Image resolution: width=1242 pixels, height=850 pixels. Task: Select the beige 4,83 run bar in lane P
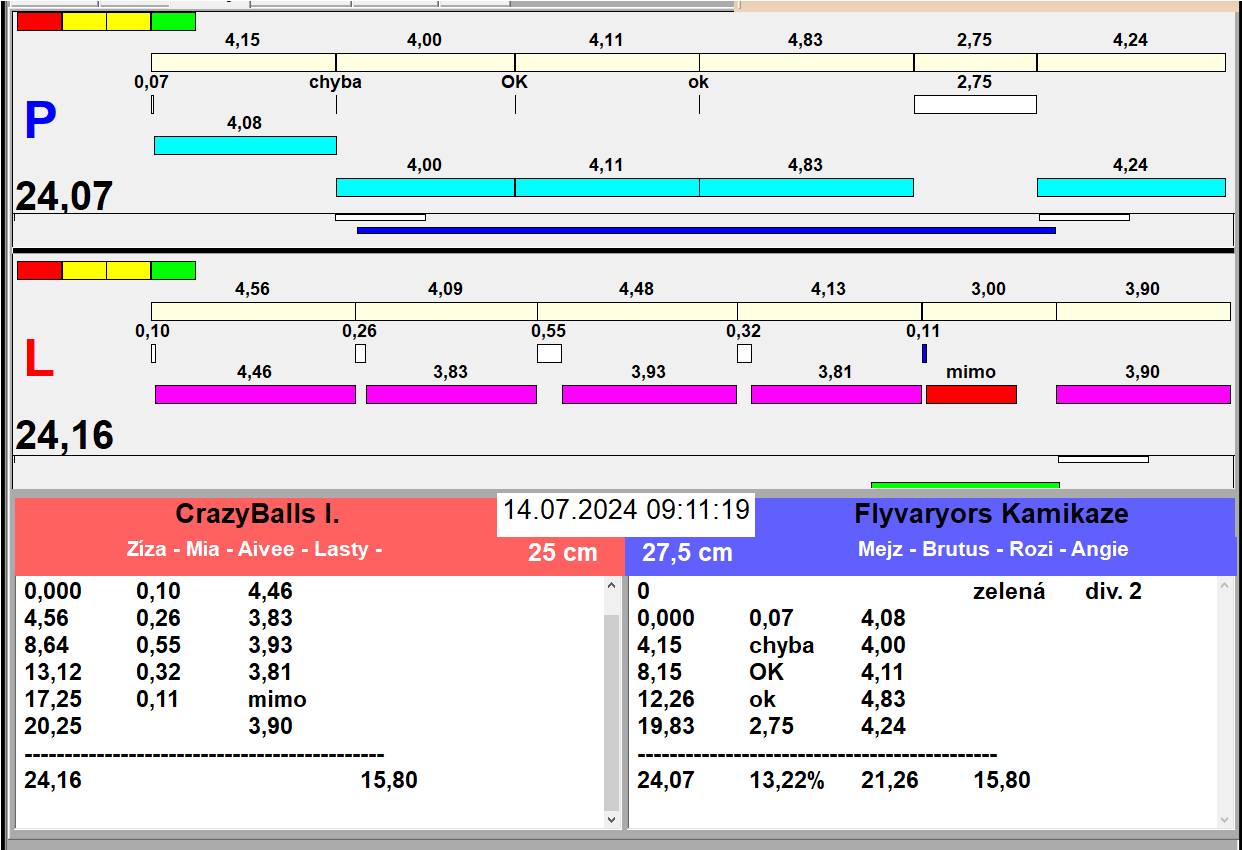pyautogui.click(x=806, y=62)
